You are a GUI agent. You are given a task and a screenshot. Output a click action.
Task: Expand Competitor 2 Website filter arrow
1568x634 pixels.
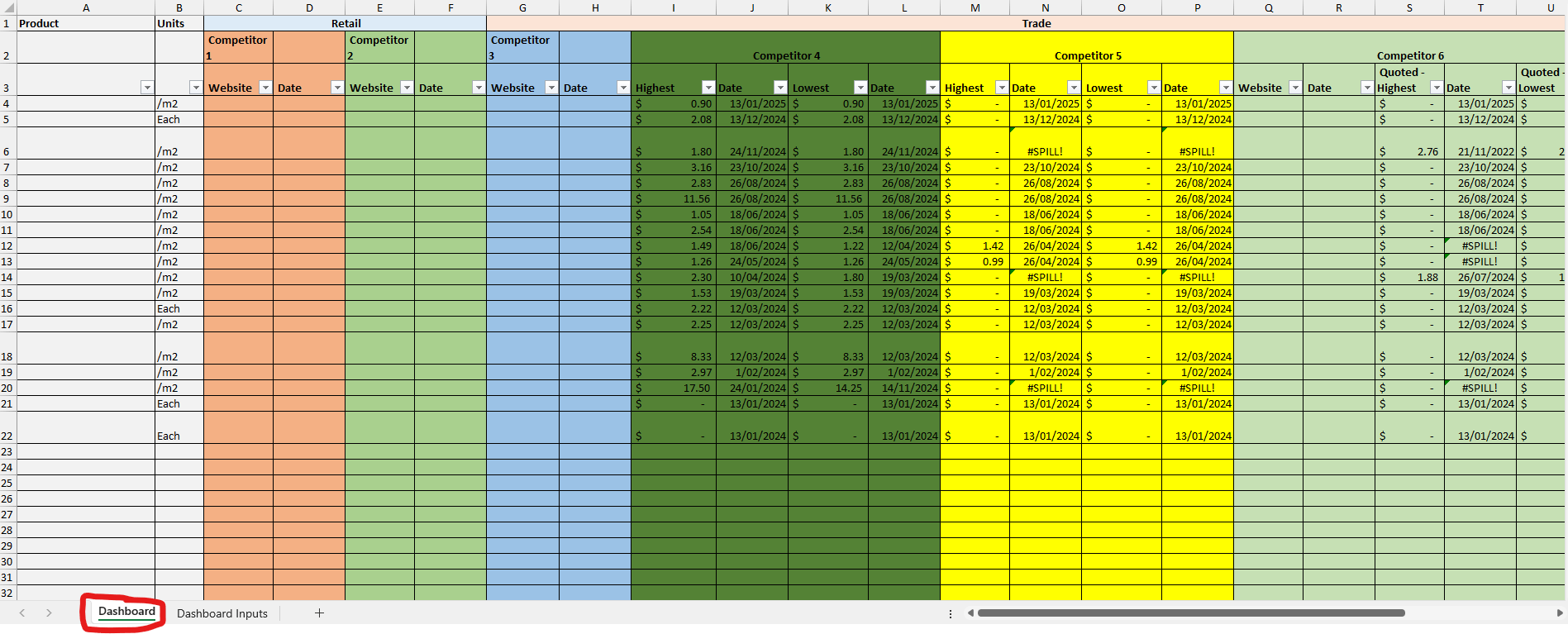tap(406, 88)
